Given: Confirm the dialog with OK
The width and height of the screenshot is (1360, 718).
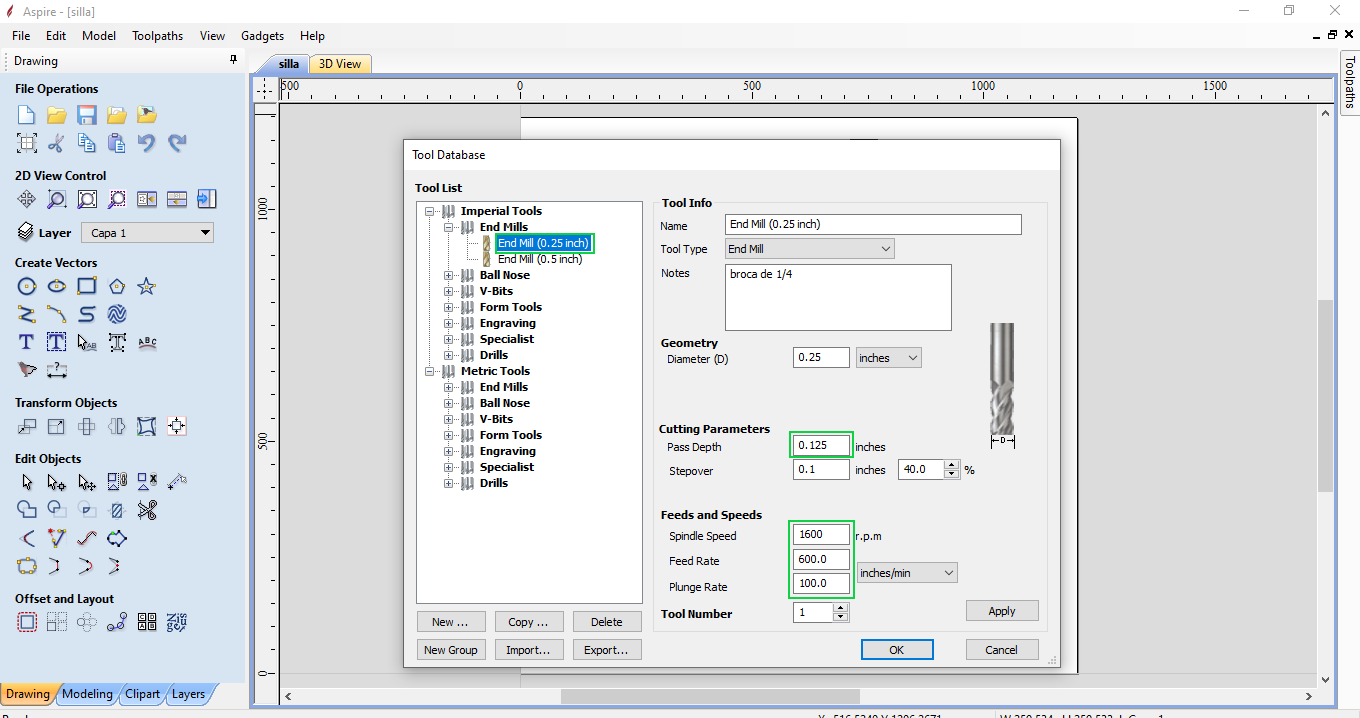Looking at the screenshot, I should point(897,650).
